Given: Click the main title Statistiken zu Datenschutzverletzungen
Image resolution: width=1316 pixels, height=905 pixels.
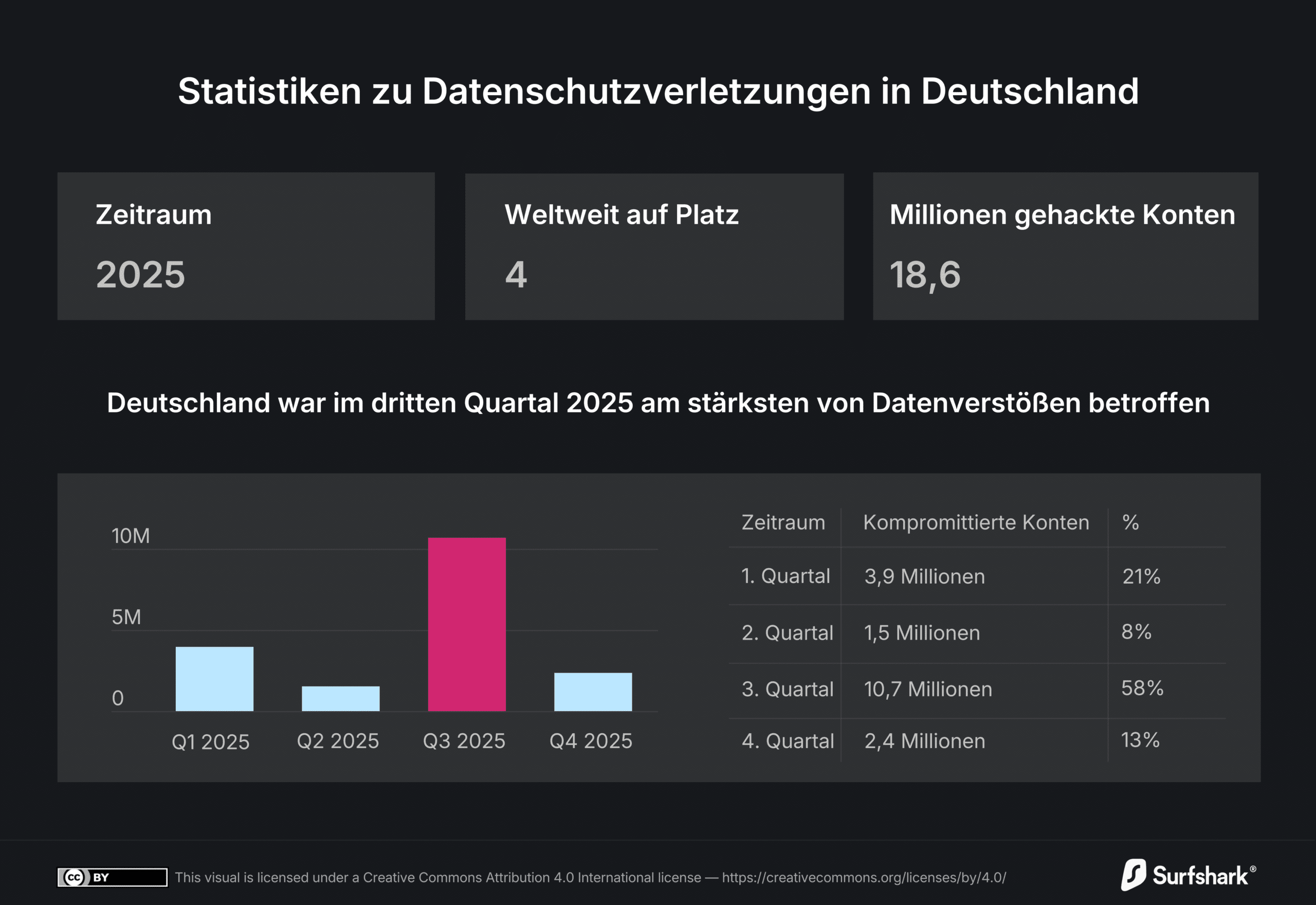Looking at the screenshot, I should 658,90.
